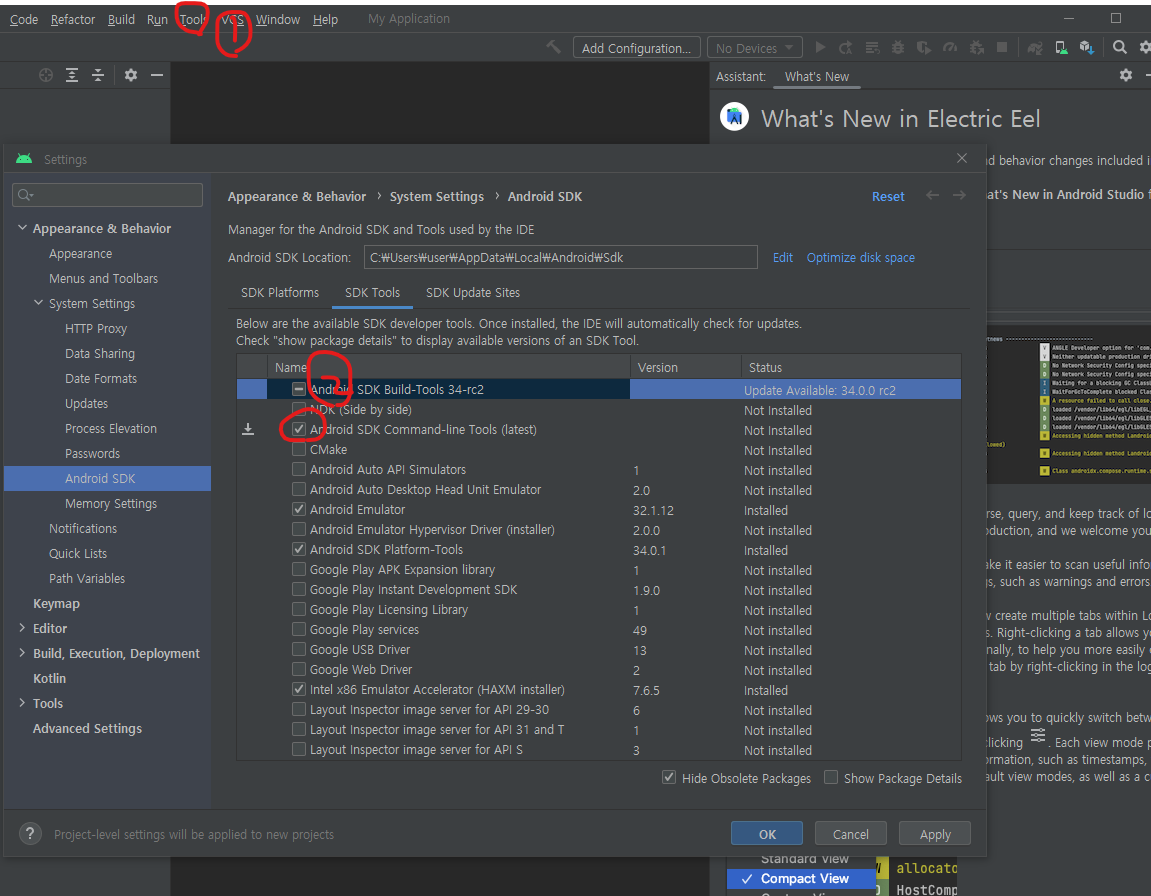Click the Reset link
This screenshot has height=896, width=1151.
887,196
